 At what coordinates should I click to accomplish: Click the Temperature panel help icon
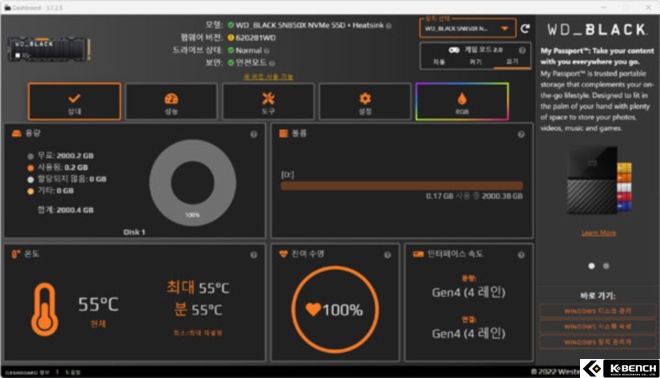pyautogui.click(x=254, y=255)
